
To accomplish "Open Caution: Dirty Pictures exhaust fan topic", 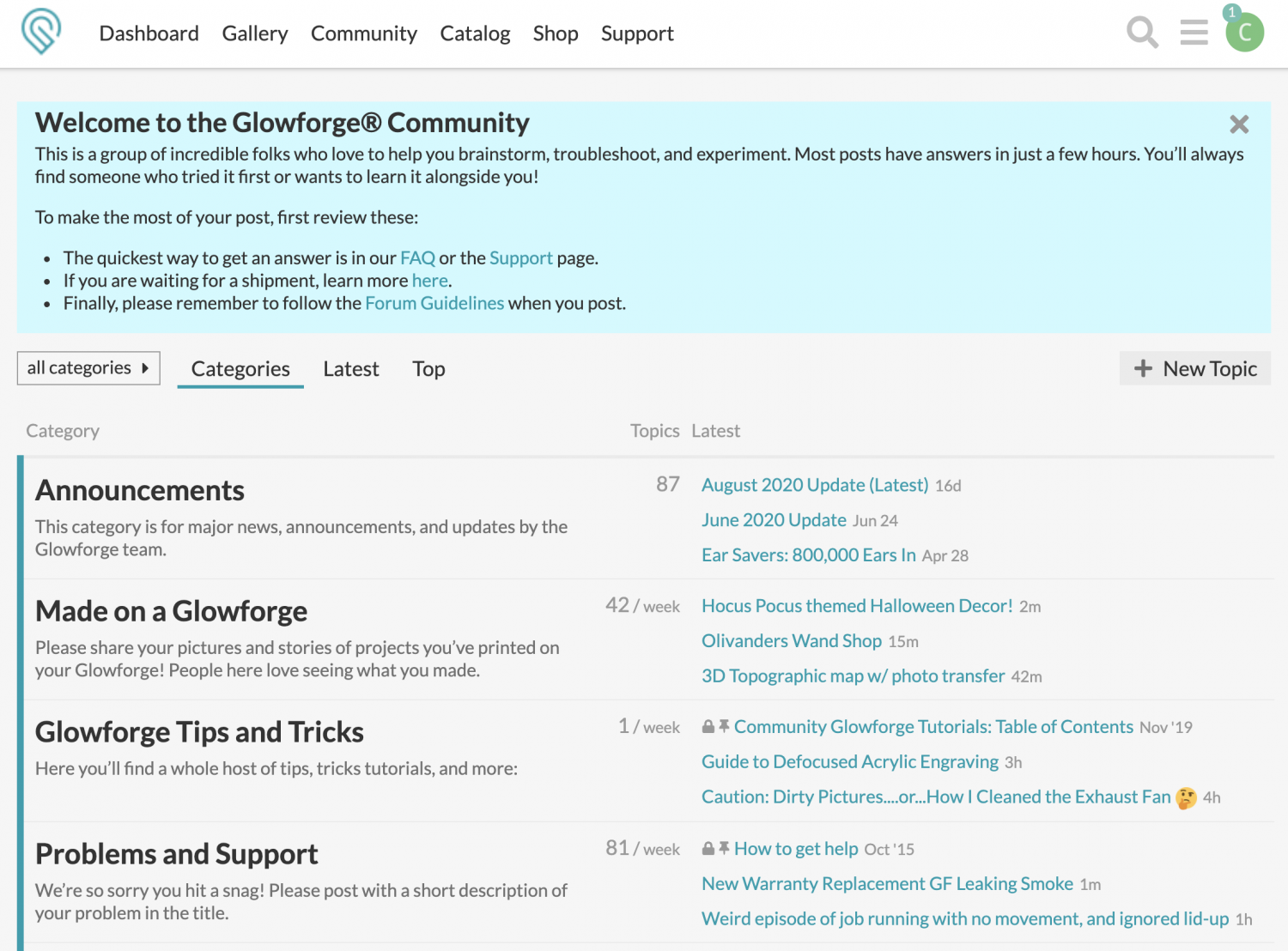I will click(936, 797).
